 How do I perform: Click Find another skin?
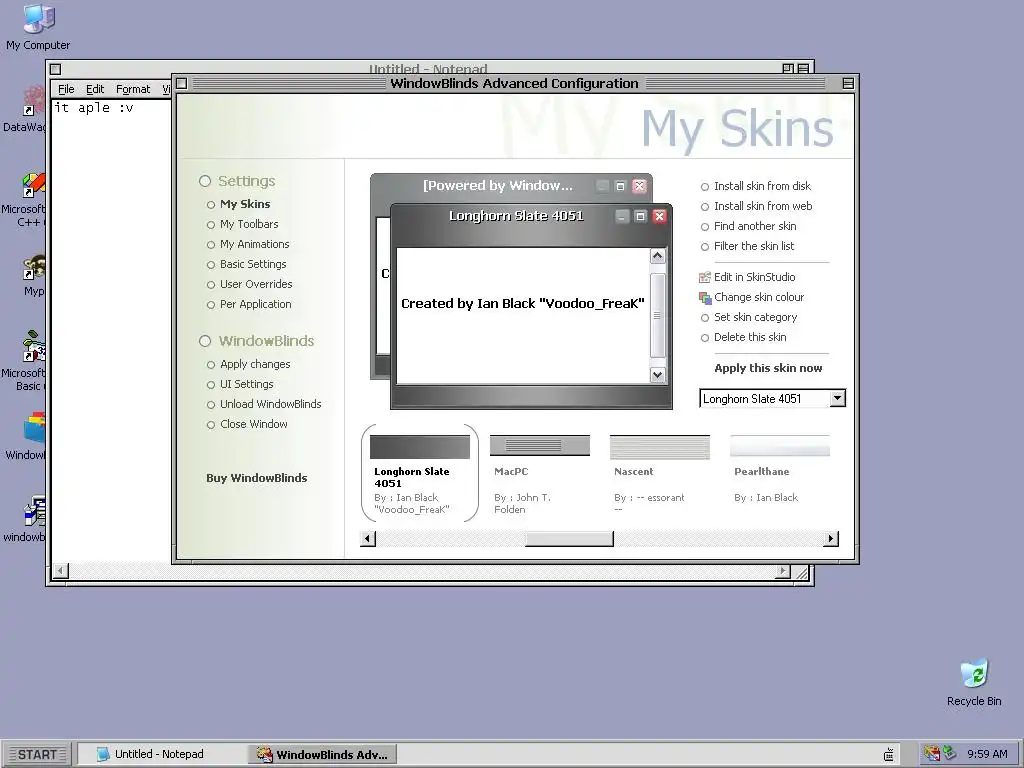(x=748, y=227)
